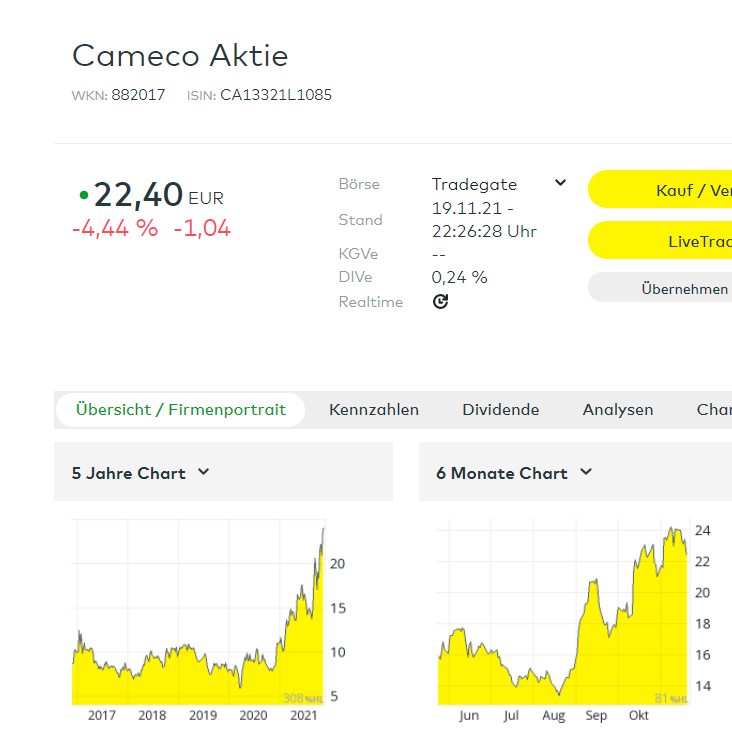Click the green dot beside the price
Viewport: 732px width, 749px height.
click(83, 195)
